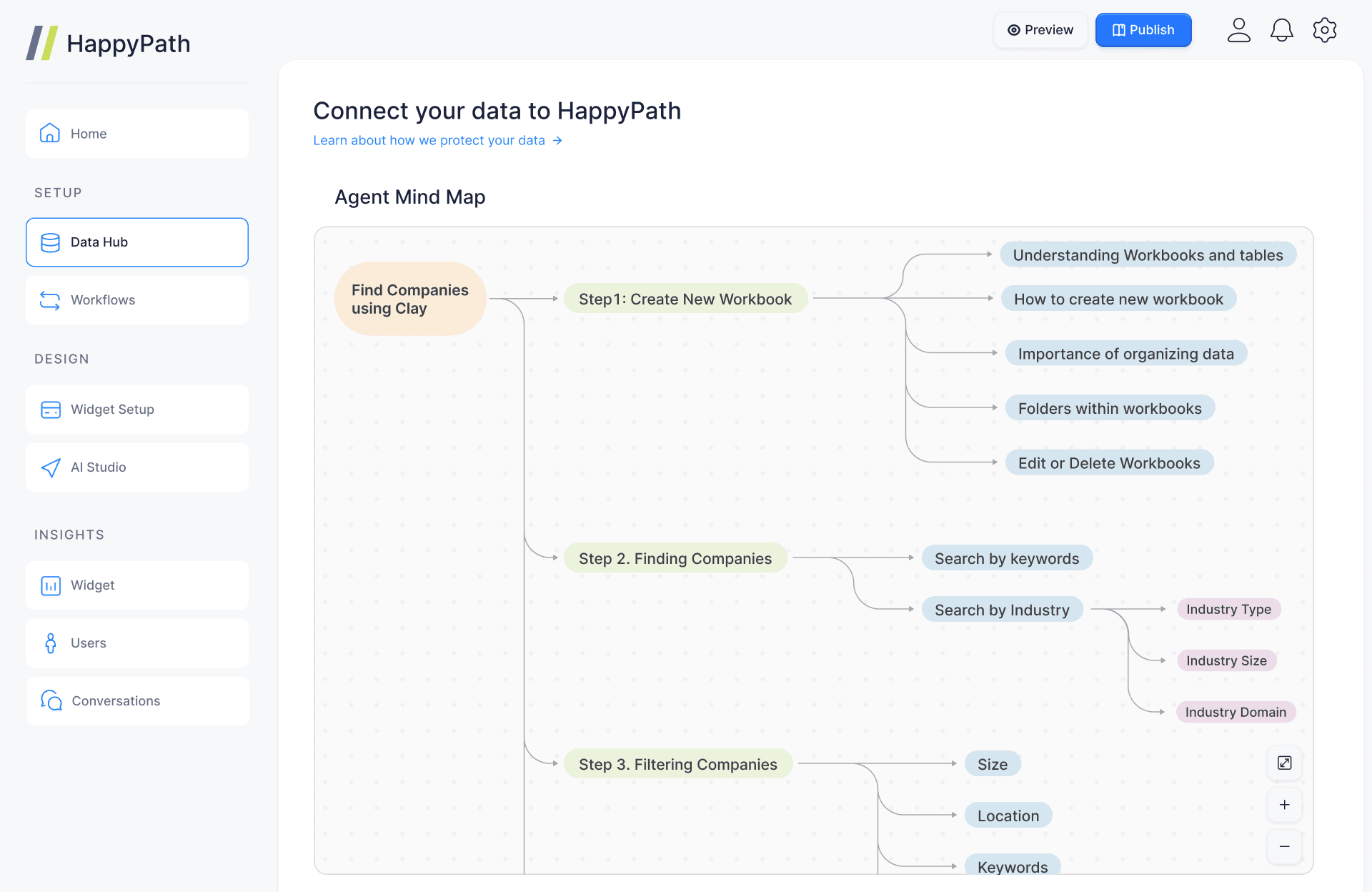
Task: Click the Publish button
Action: tap(1143, 30)
